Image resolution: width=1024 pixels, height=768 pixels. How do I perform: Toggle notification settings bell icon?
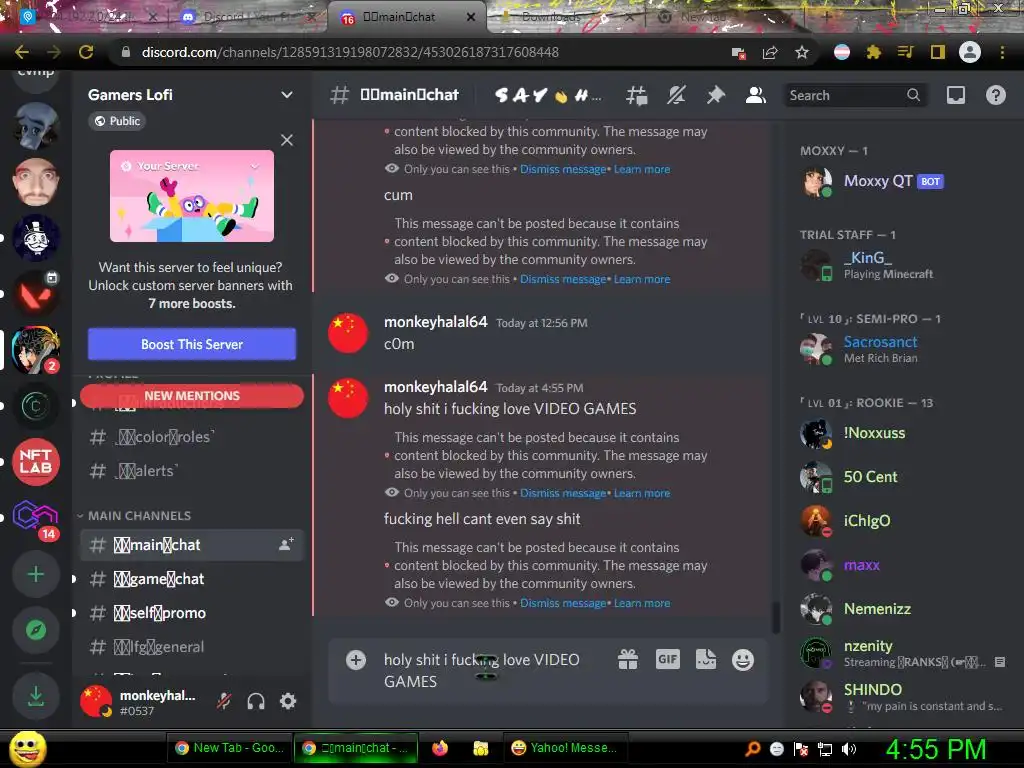point(676,95)
